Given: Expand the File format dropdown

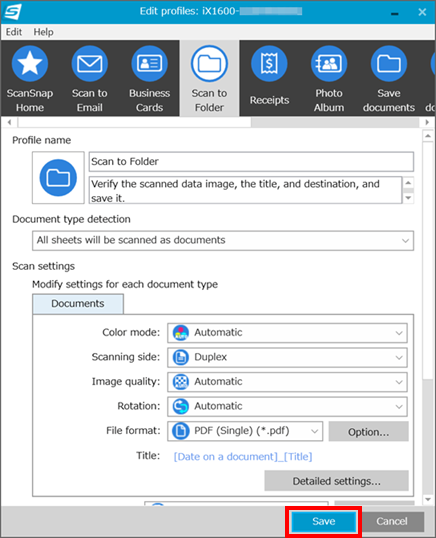Looking at the screenshot, I should 245,431.
